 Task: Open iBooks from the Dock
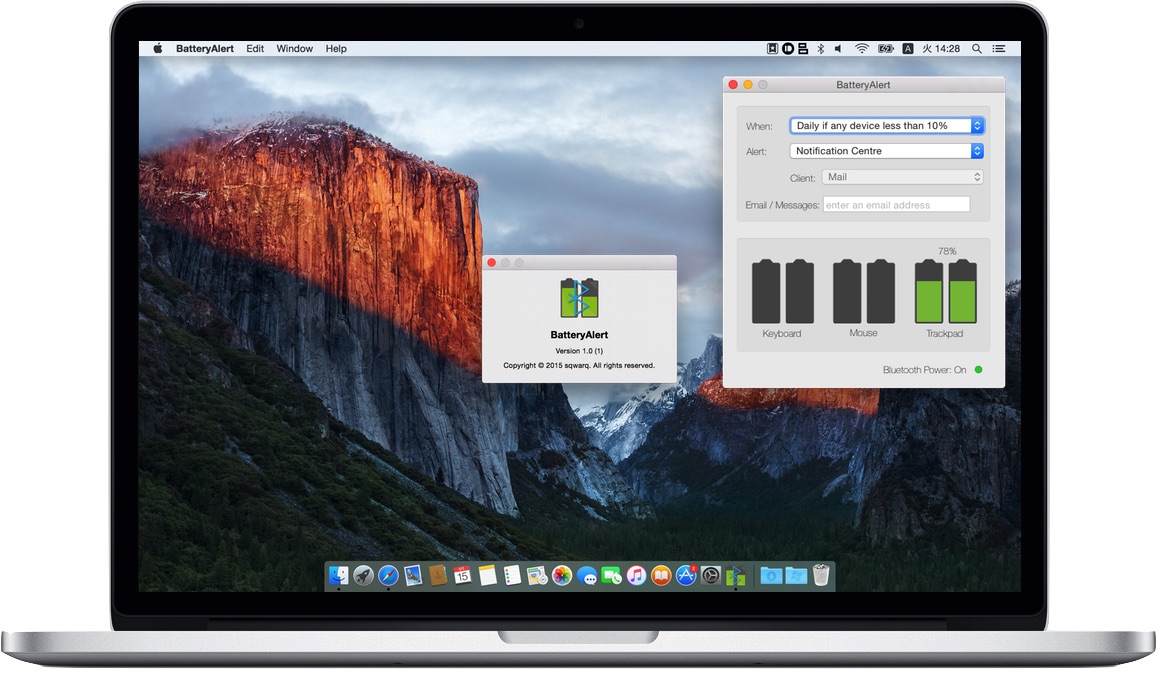661,575
